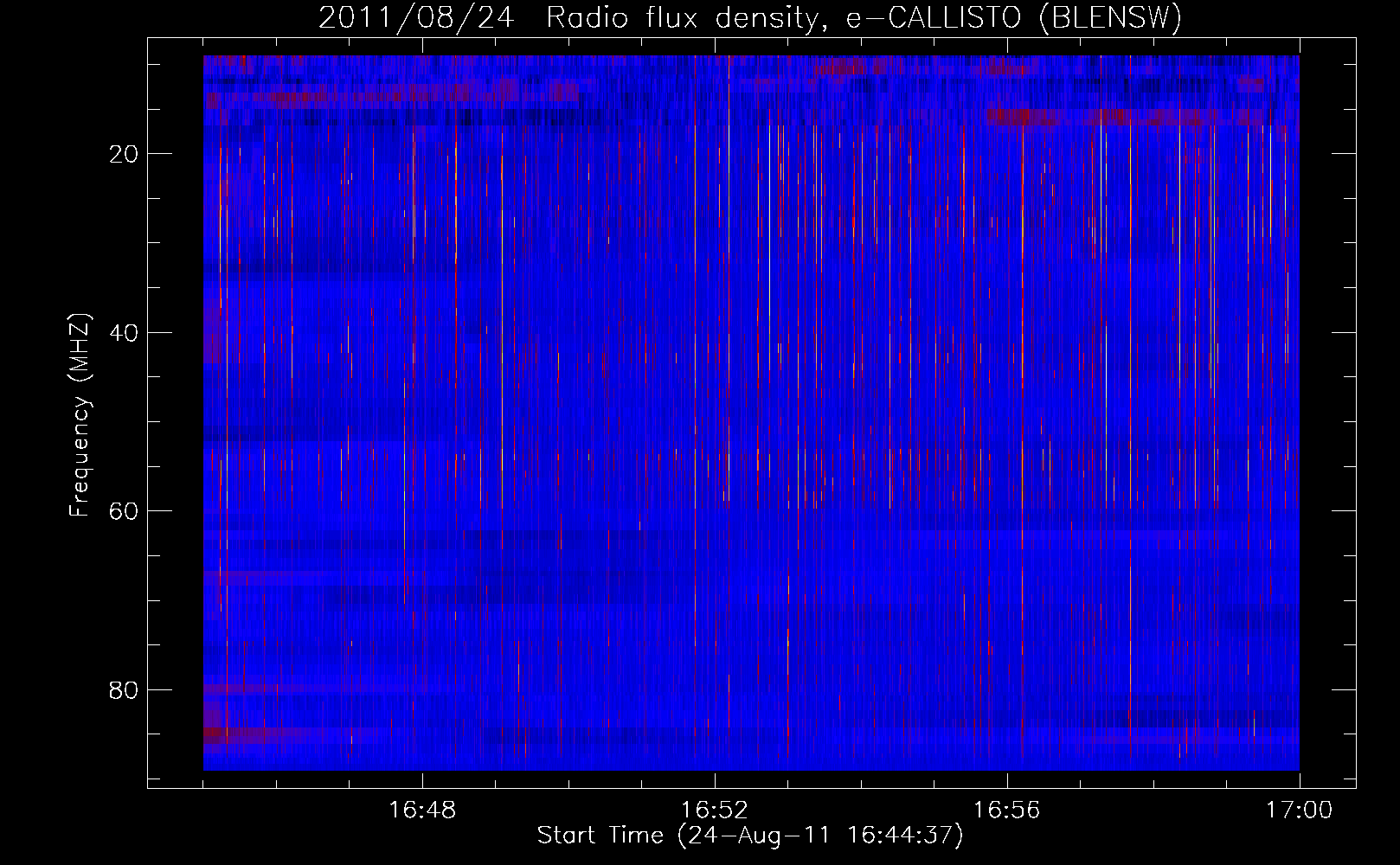Click the 60 MHz frequency tick label
The width and height of the screenshot is (1400, 865).
click(124, 511)
